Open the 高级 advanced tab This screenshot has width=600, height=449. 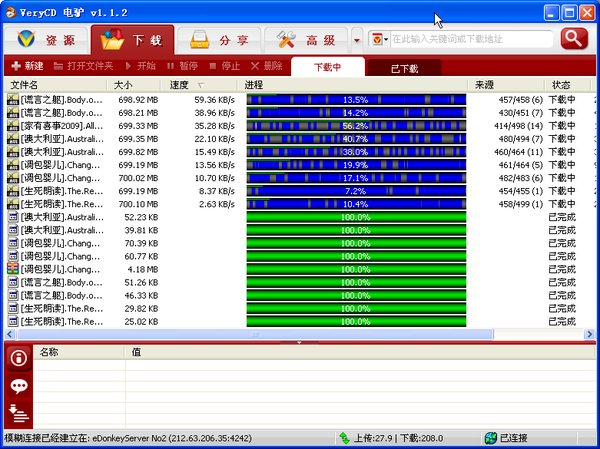point(306,40)
